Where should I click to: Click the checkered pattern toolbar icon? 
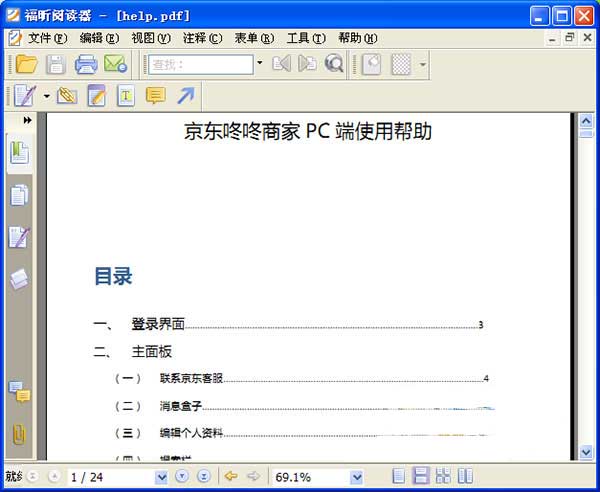click(401, 64)
